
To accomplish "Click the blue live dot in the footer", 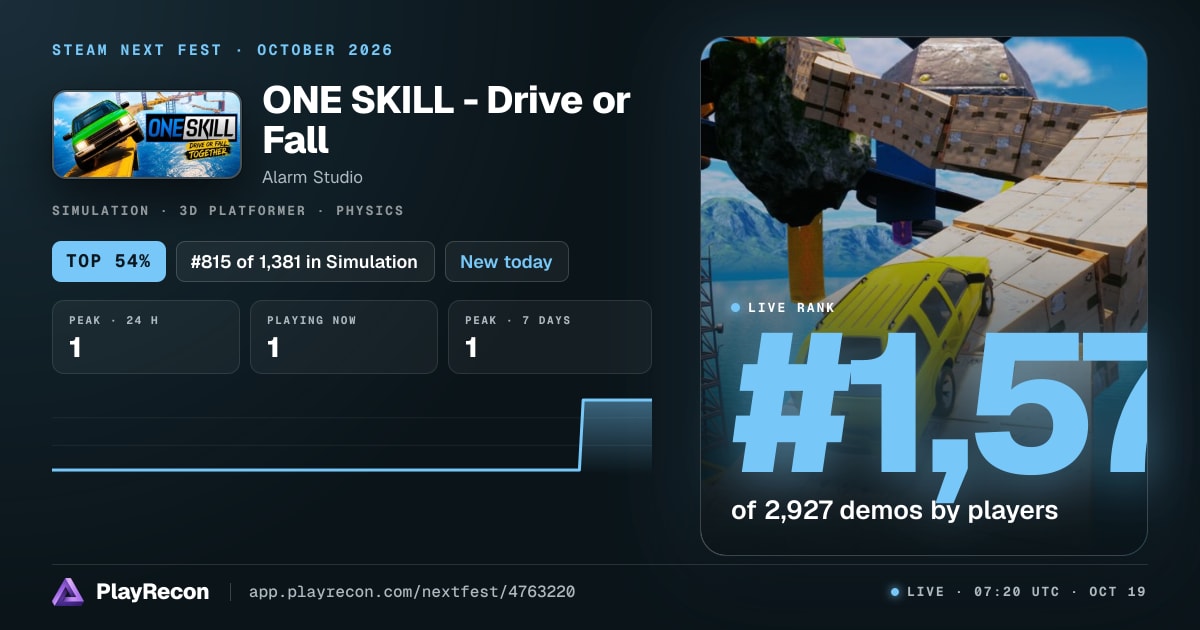I will 895,592.
